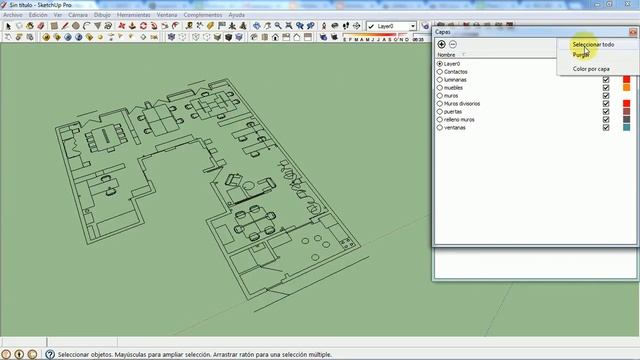Activate the Pan hand tool

(267, 26)
